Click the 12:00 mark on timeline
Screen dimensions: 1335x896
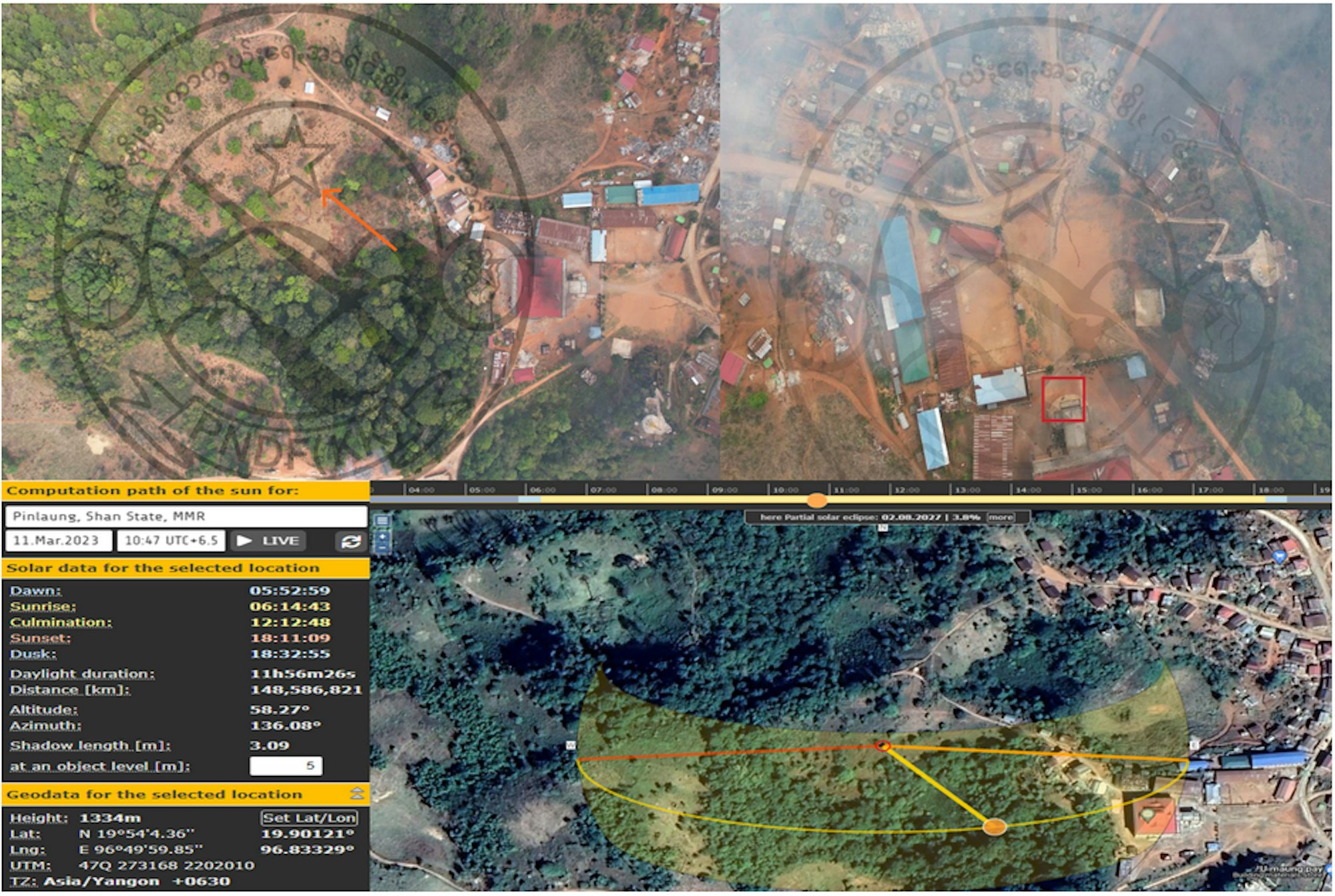906,491
